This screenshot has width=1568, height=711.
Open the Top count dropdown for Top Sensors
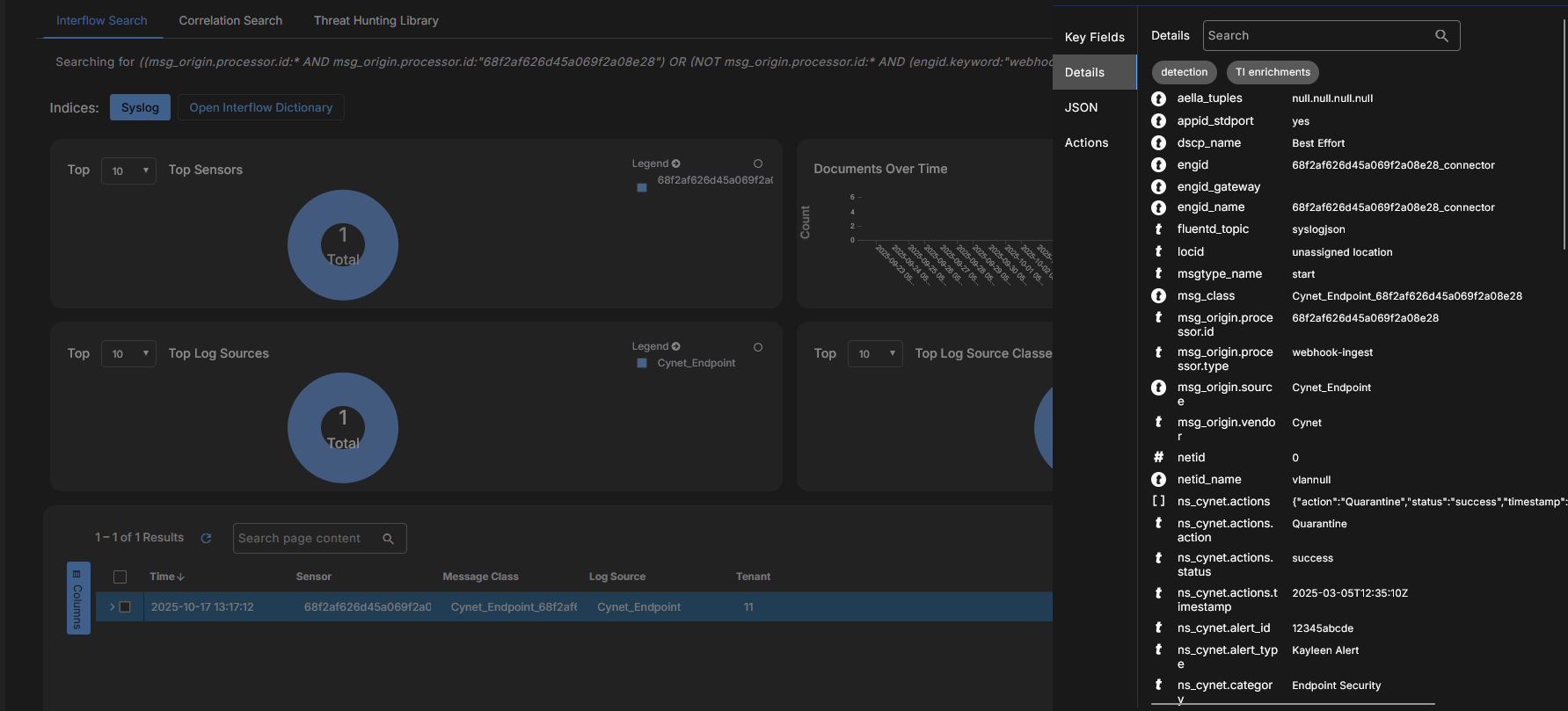[128, 170]
